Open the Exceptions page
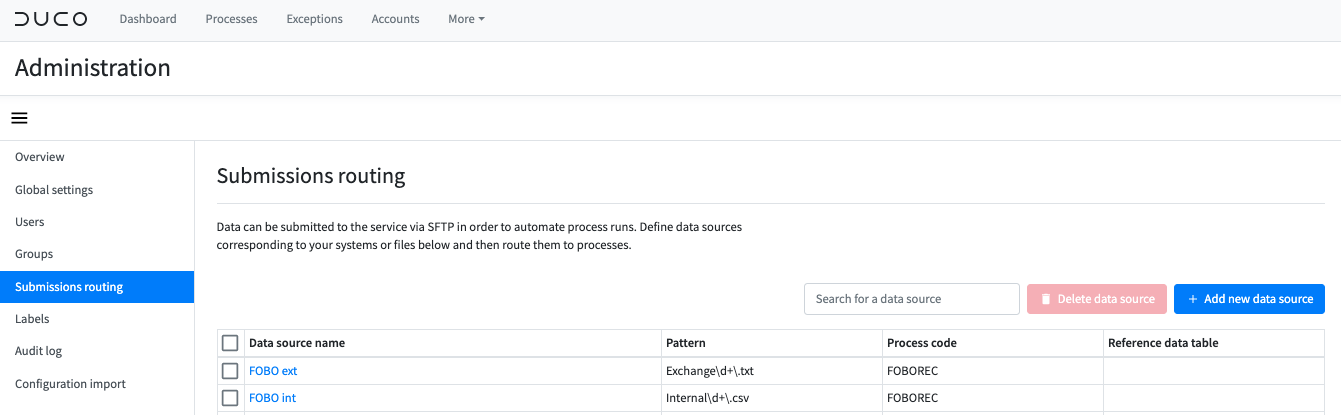The width and height of the screenshot is (1341, 415). tap(314, 19)
